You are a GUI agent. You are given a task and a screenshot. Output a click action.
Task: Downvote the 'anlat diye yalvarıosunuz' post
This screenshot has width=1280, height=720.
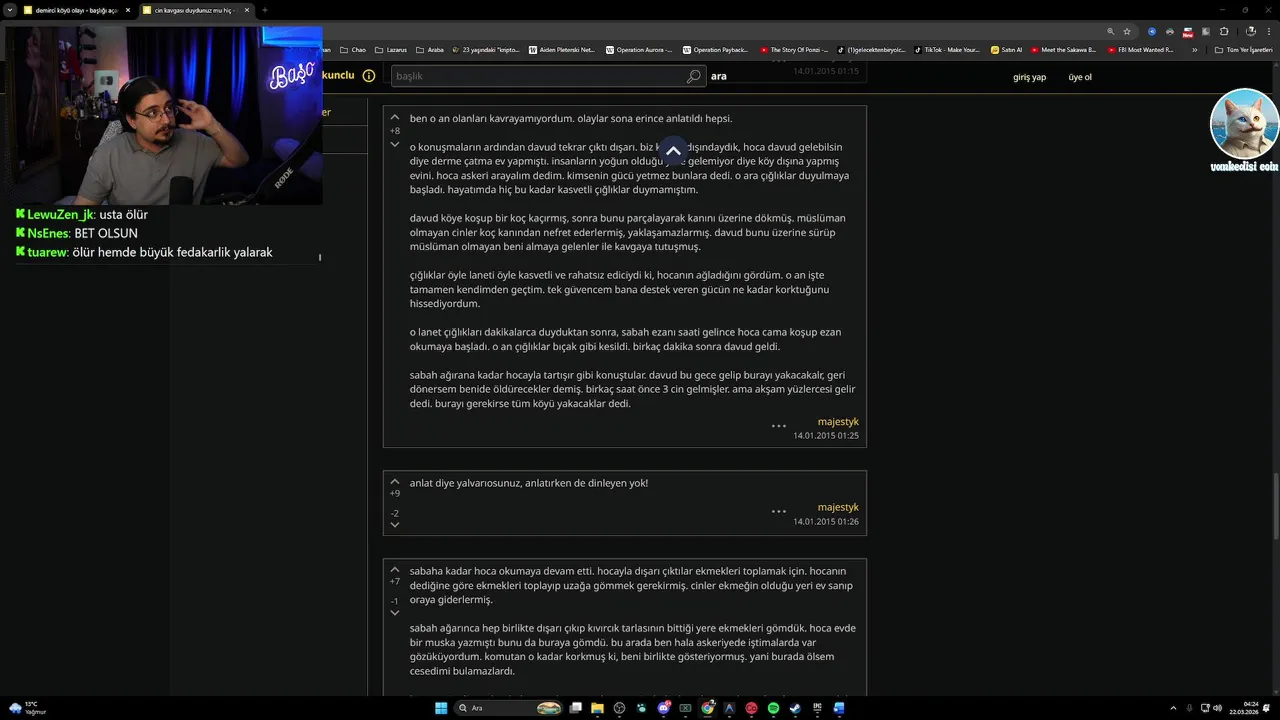tap(394, 525)
